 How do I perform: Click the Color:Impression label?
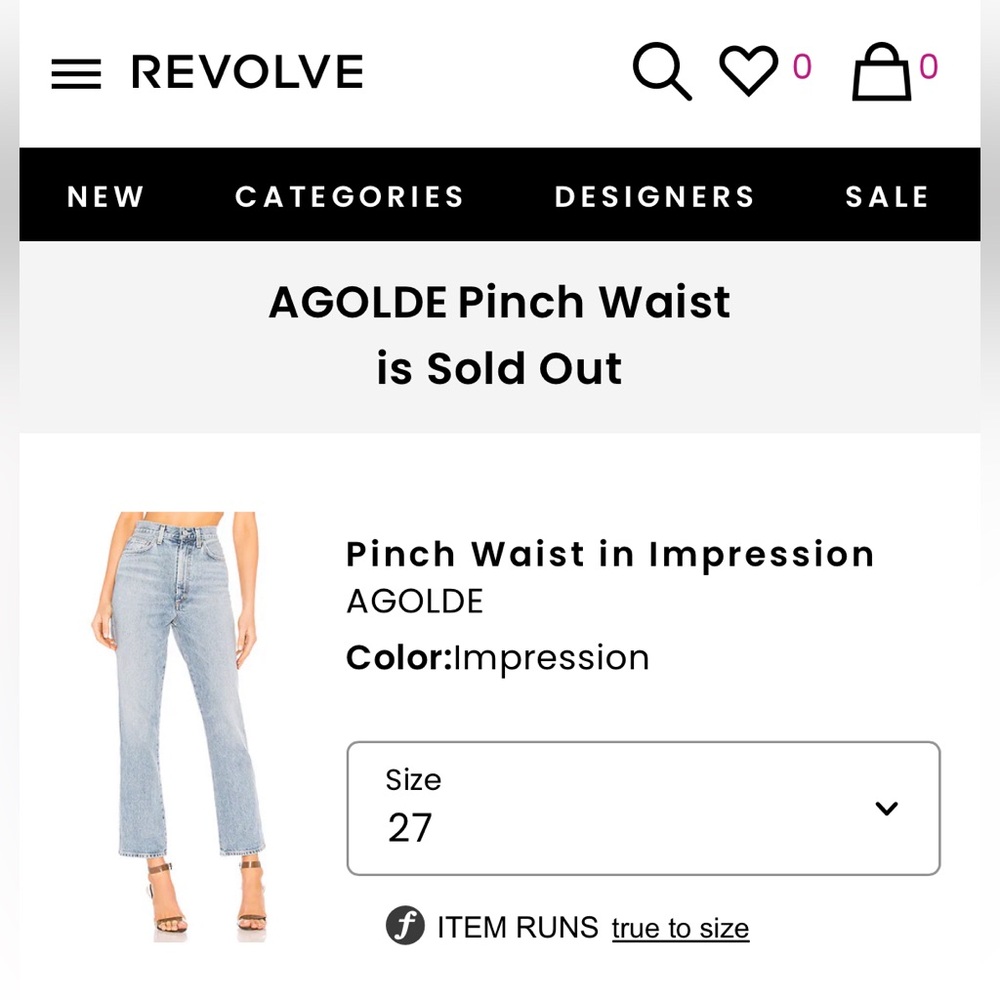pyautogui.click(x=497, y=657)
